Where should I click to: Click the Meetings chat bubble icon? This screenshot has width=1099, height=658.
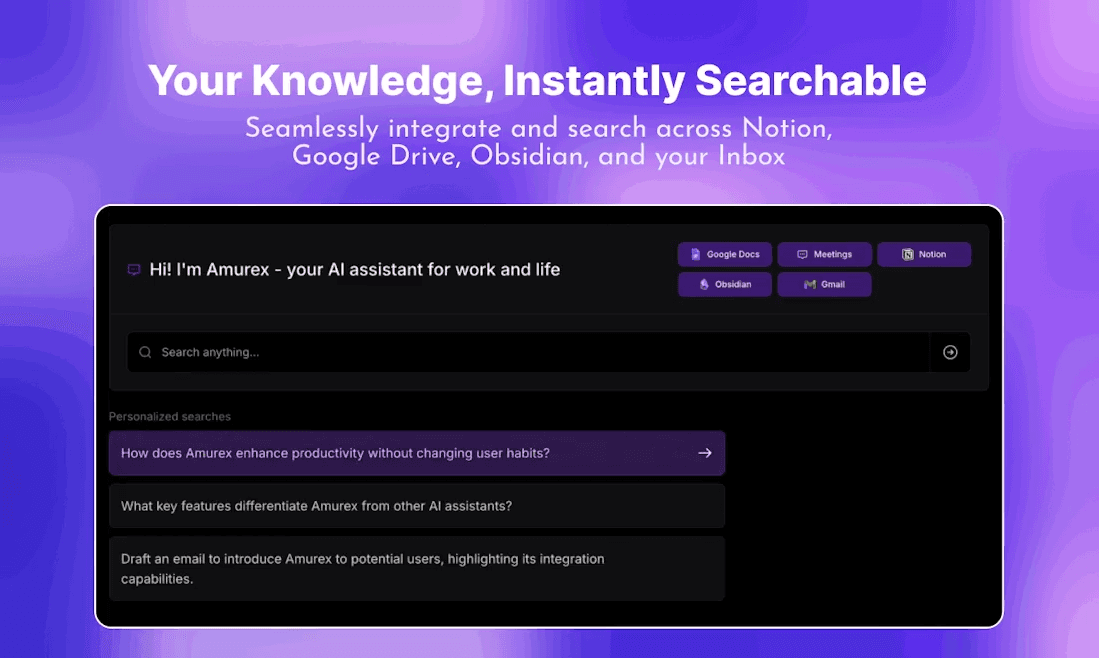[x=802, y=255]
